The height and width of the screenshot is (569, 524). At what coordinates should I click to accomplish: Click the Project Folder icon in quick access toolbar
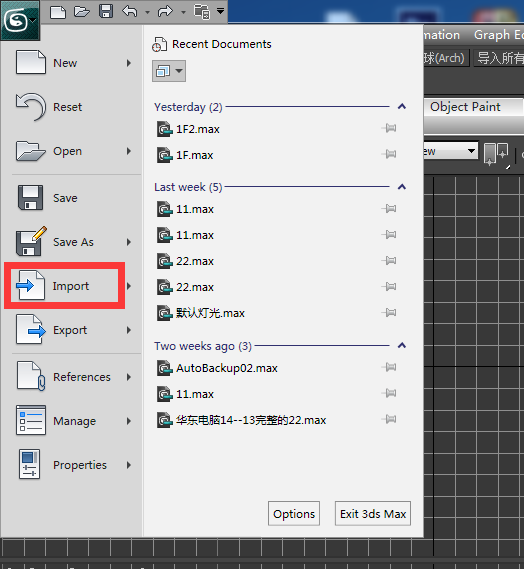click(202, 12)
